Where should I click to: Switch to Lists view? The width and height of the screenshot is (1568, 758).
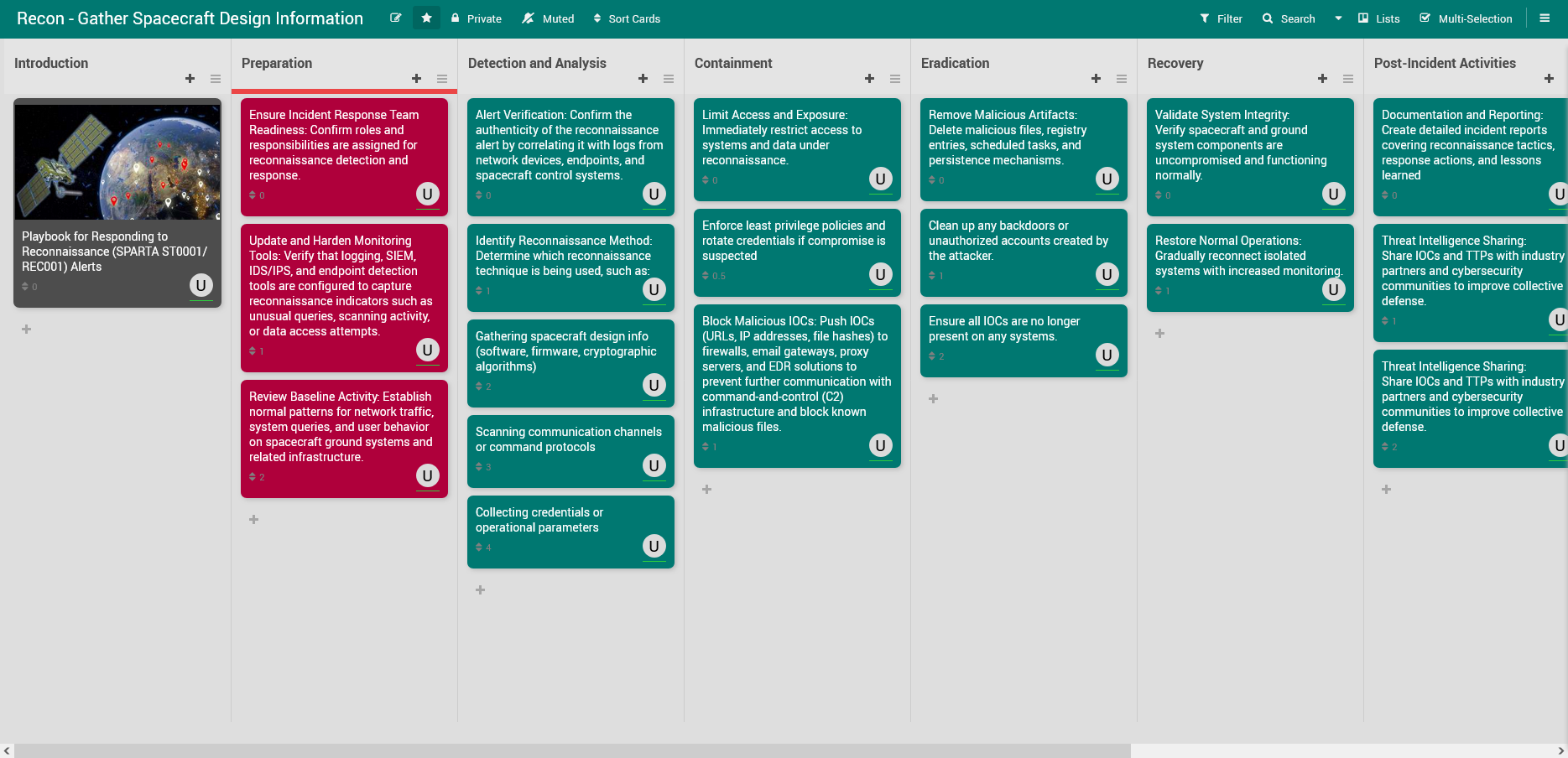(1378, 18)
